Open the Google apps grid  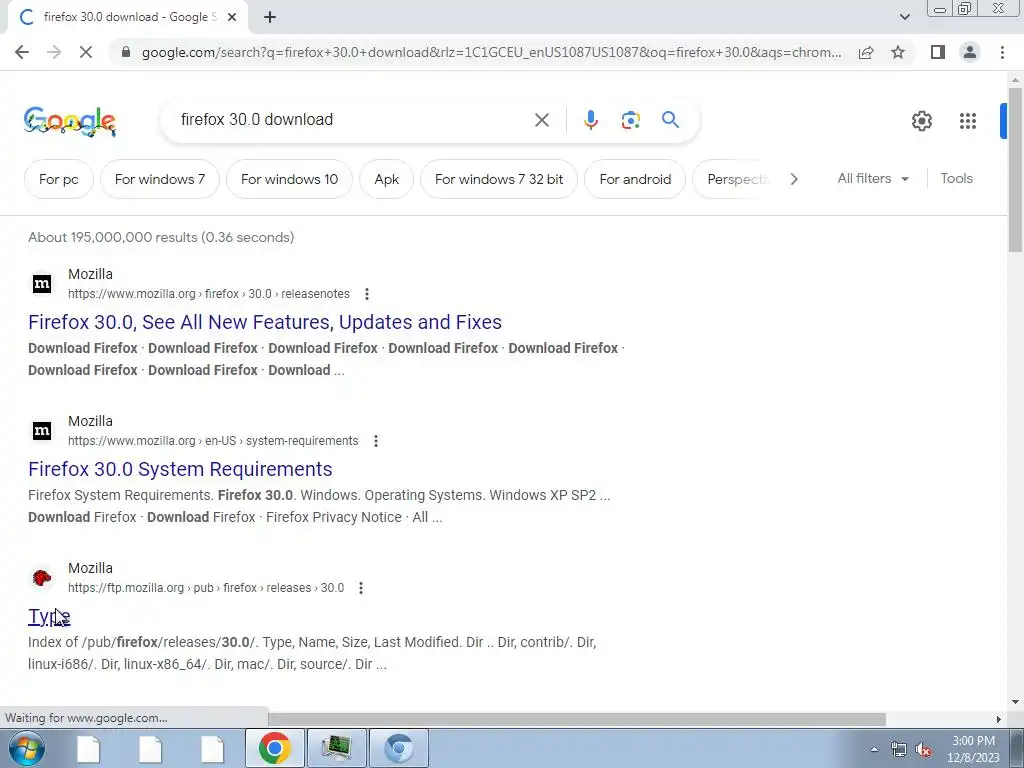968,121
